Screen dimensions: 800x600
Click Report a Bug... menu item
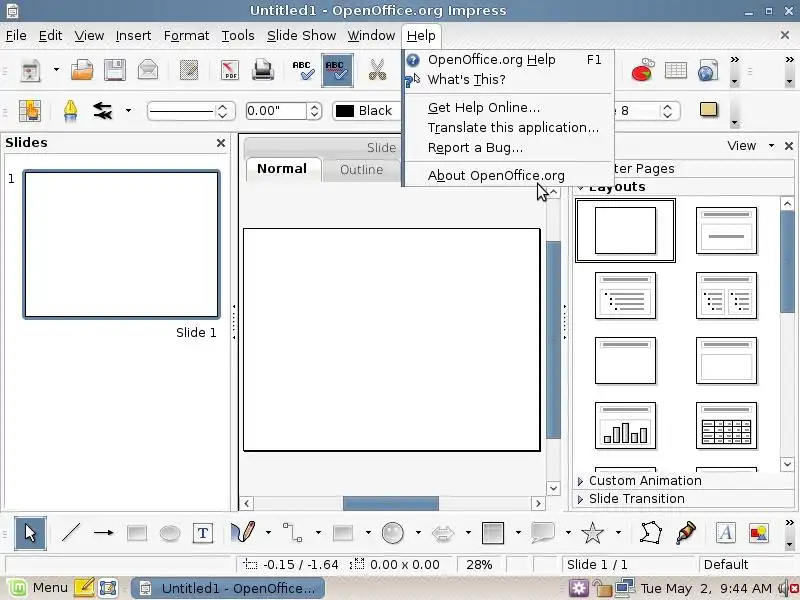click(509, 148)
